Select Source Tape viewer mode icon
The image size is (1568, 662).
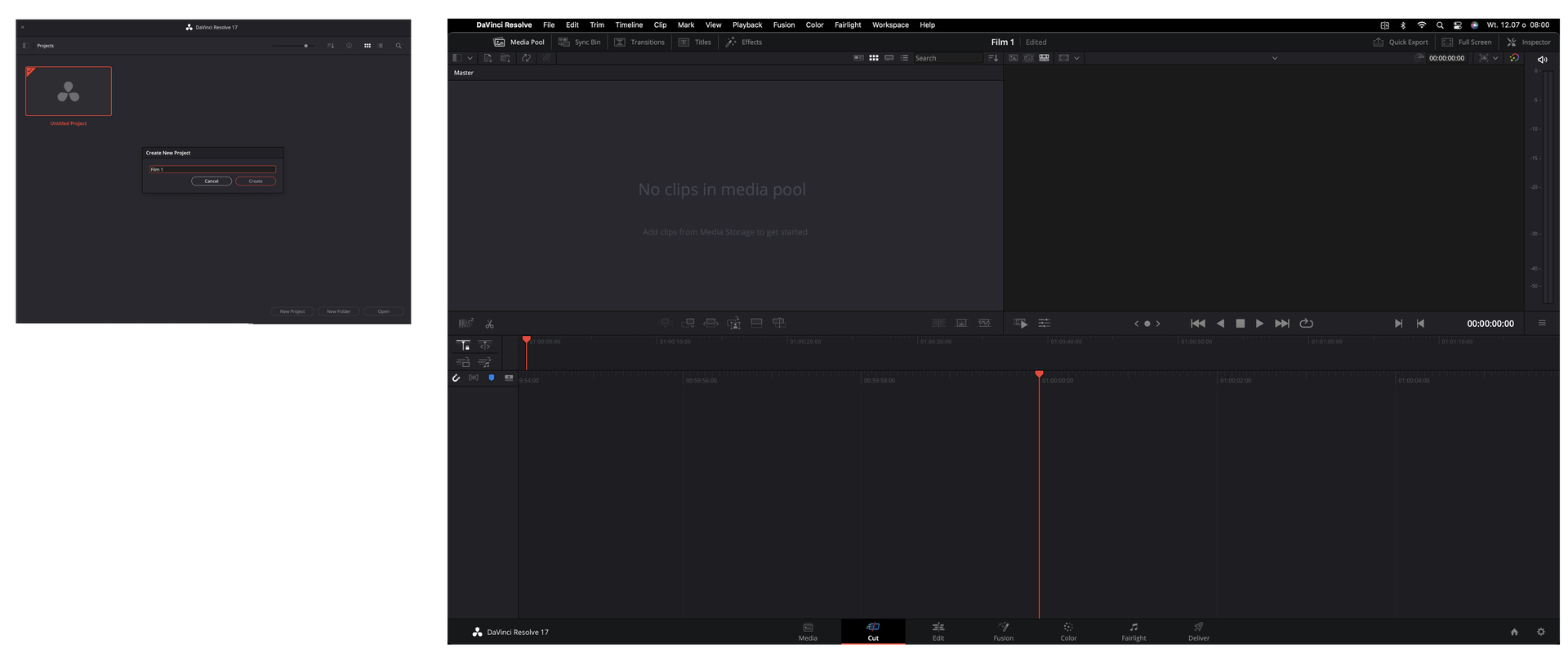1029,58
